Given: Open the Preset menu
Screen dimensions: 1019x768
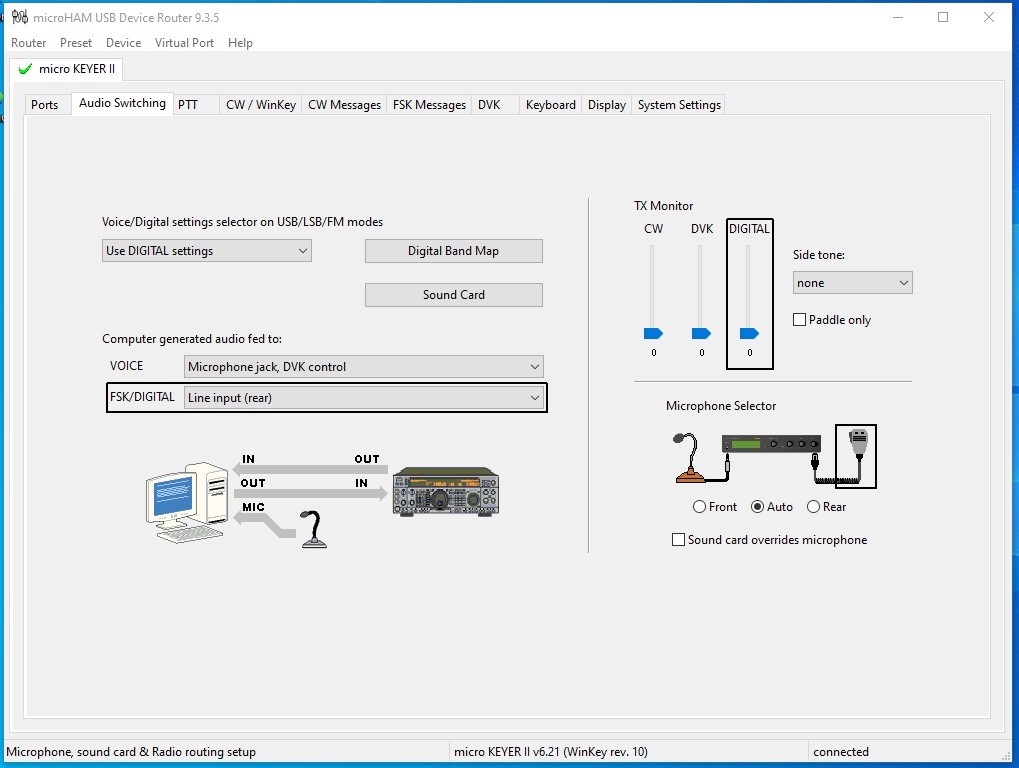Looking at the screenshot, I should (x=76, y=43).
